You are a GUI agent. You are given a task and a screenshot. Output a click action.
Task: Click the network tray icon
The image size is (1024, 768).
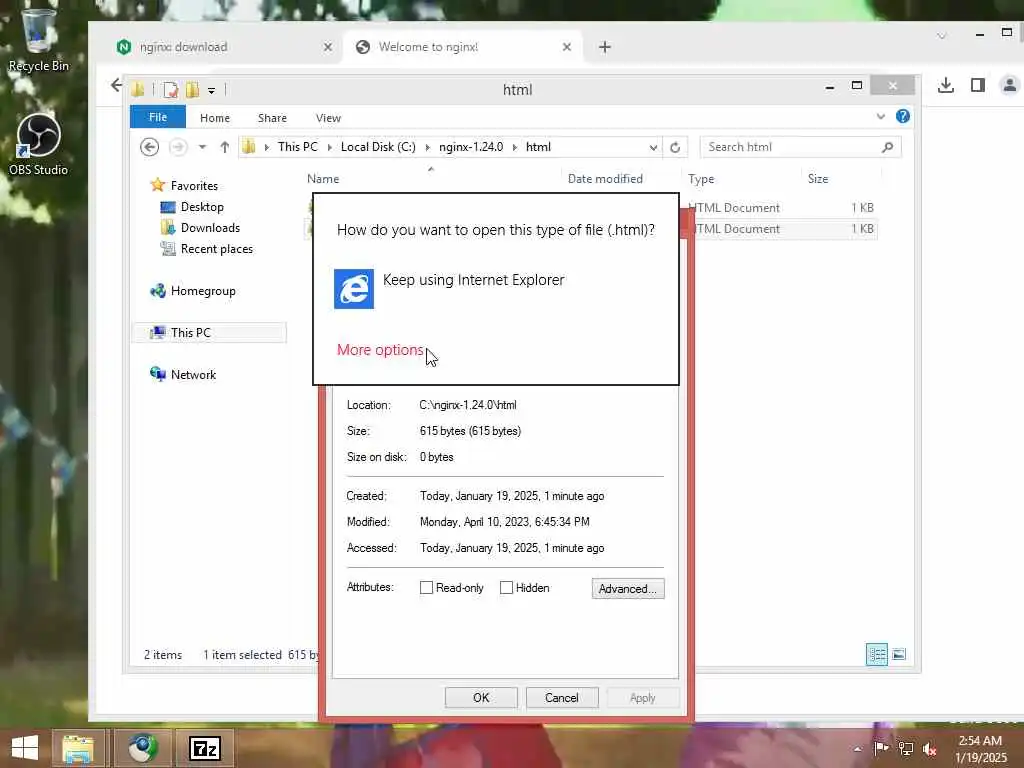click(906, 749)
